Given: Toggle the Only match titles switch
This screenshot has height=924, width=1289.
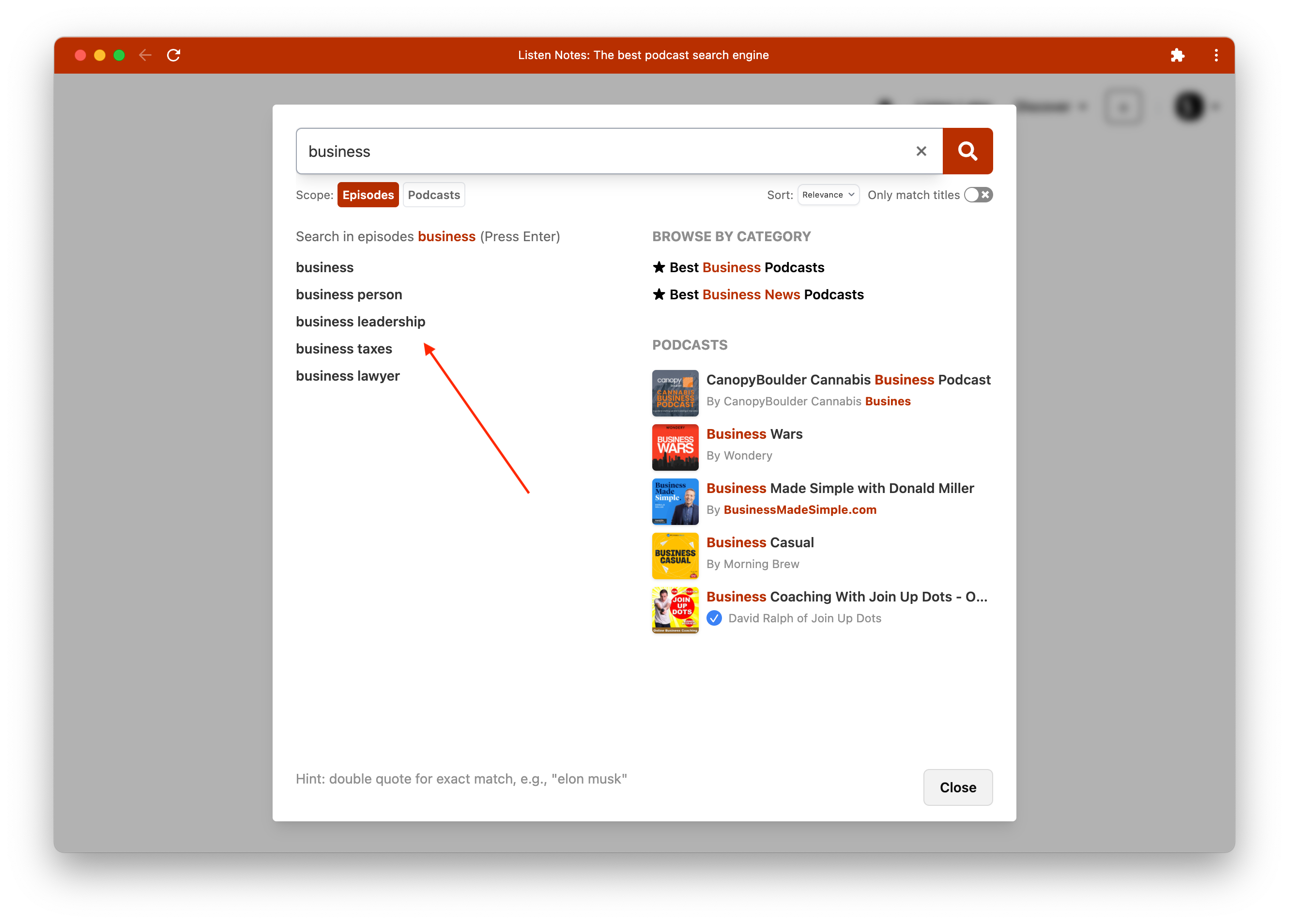Looking at the screenshot, I should pyautogui.click(x=978, y=195).
